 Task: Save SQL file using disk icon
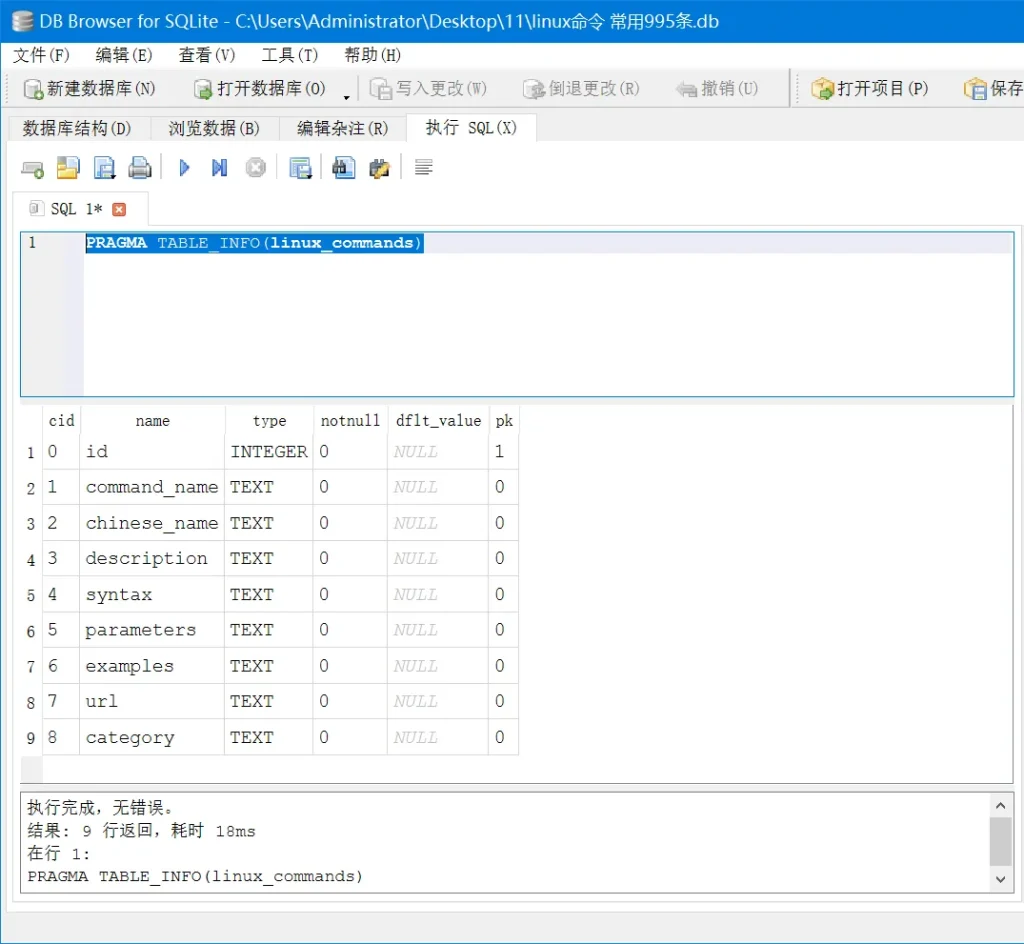point(104,168)
